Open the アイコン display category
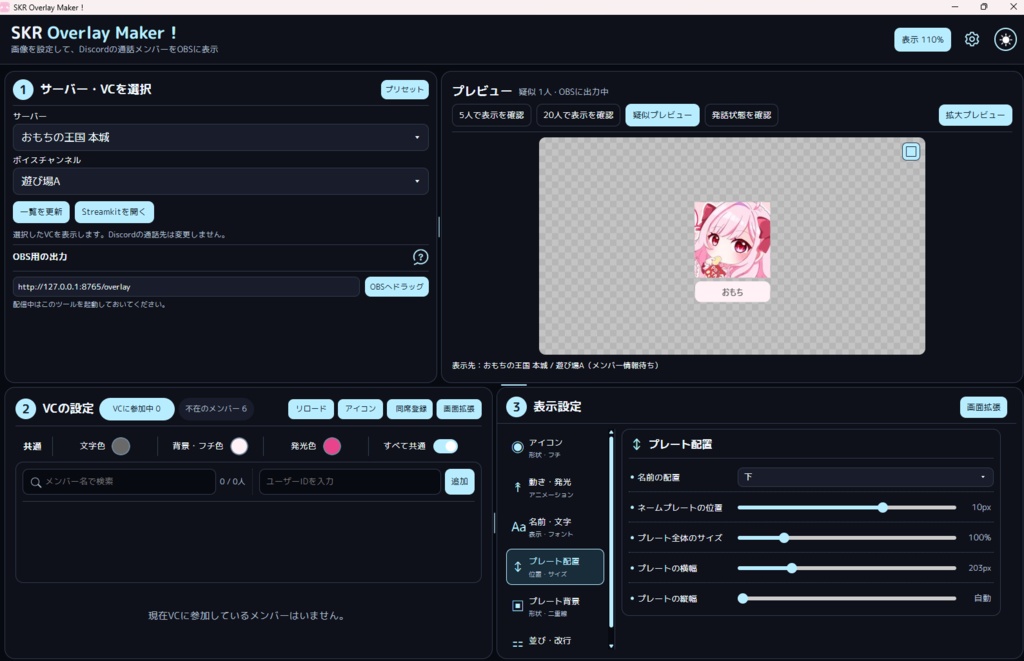This screenshot has width=1024, height=661. tap(555, 447)
